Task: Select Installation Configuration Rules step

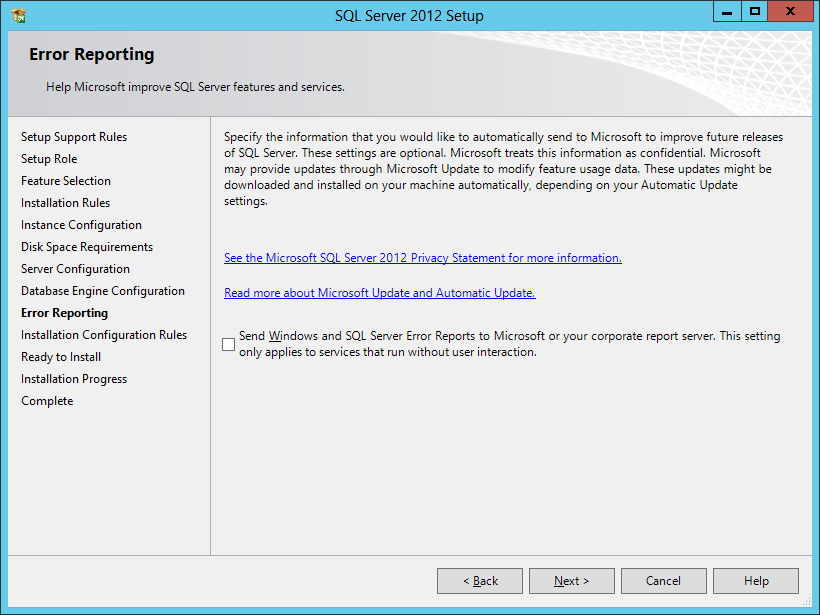Action: pyautogui.click(x=104, y=335)
